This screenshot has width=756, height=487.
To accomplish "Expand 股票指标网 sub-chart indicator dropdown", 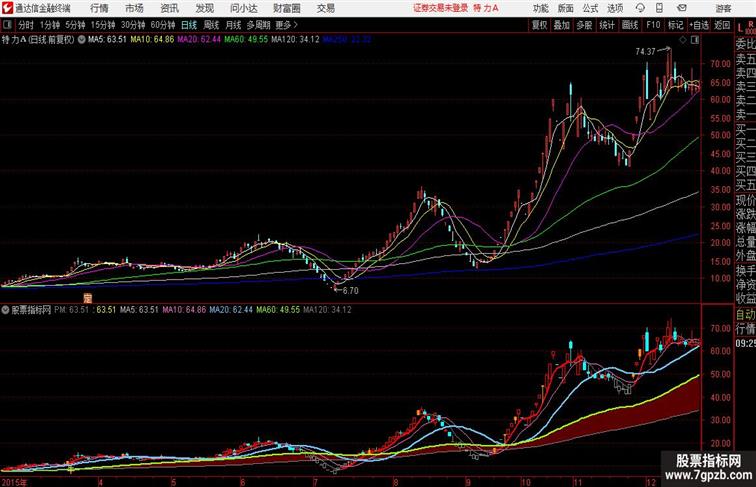I will [5, 310].
